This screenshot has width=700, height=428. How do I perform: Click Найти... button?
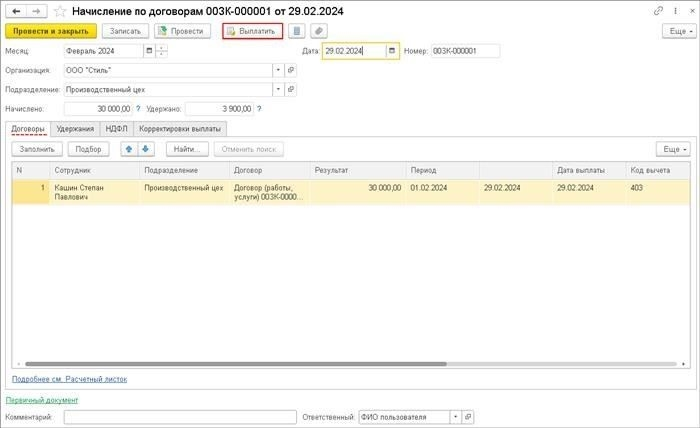[x=187, y=149]
